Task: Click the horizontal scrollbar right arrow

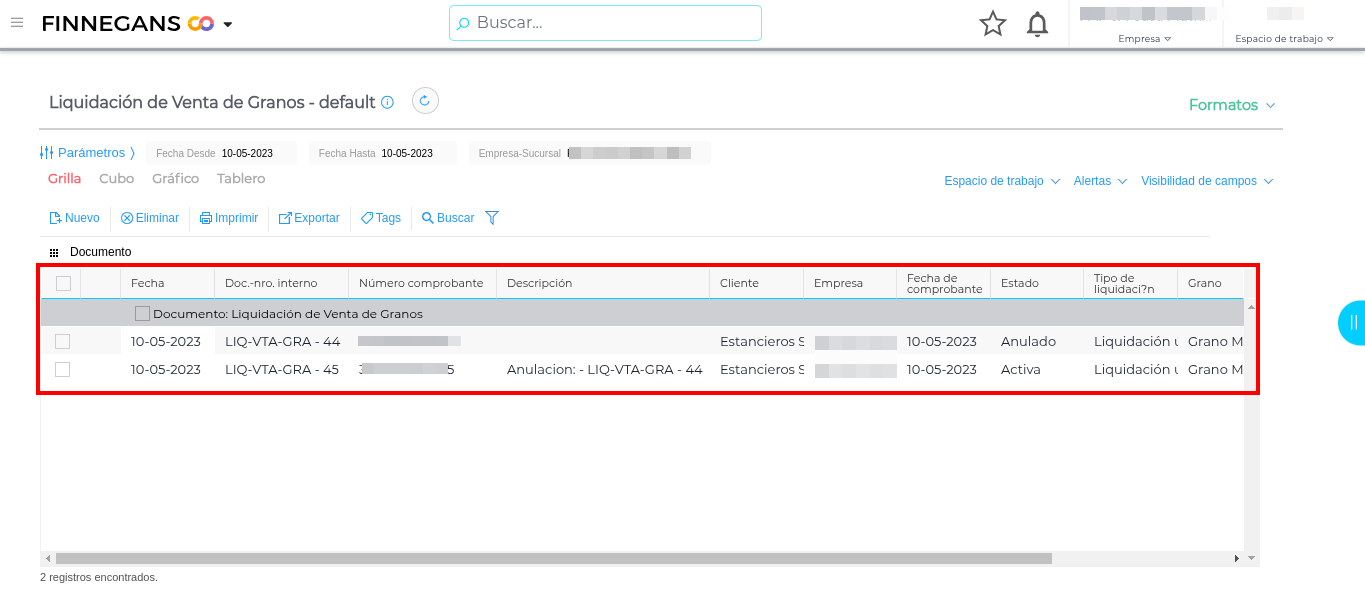Action: tap(1237, 558)
